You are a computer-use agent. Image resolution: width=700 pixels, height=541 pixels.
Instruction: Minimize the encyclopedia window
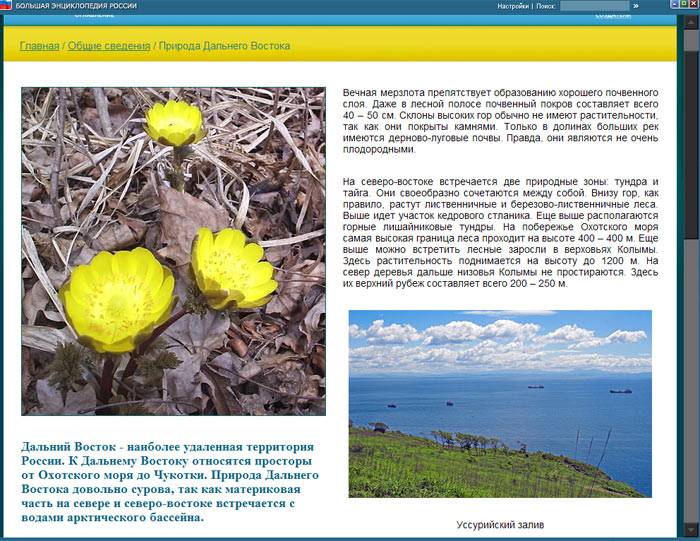coord(674,4)
